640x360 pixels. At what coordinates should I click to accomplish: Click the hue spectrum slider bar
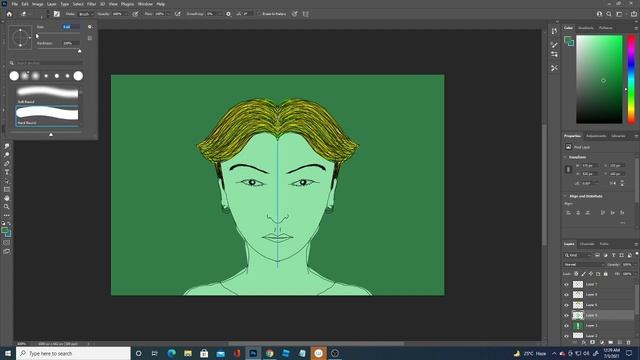pos(631,79)
